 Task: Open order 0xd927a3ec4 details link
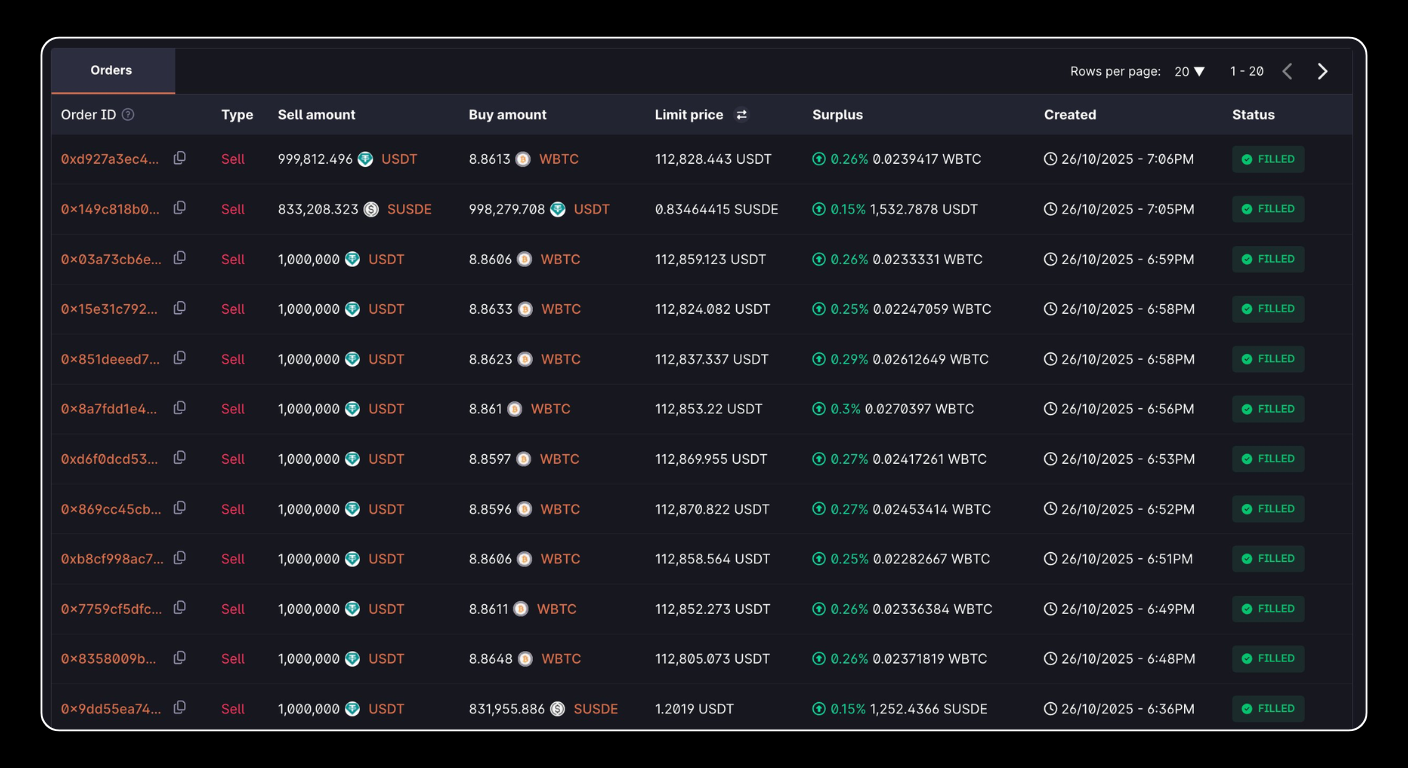tap(110, 159)
